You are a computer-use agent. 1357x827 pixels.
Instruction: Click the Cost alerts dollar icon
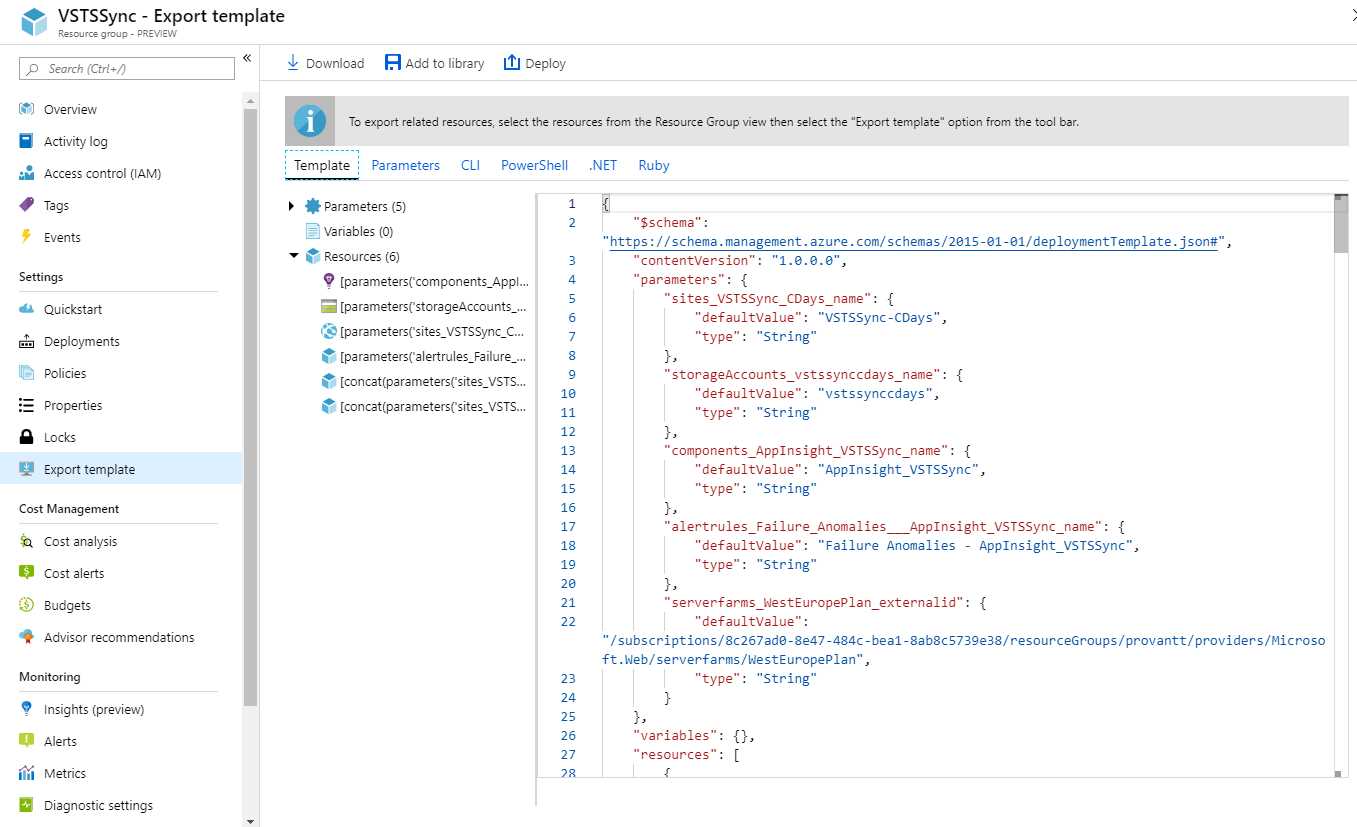pyautogui.click(x=27, y=573)
